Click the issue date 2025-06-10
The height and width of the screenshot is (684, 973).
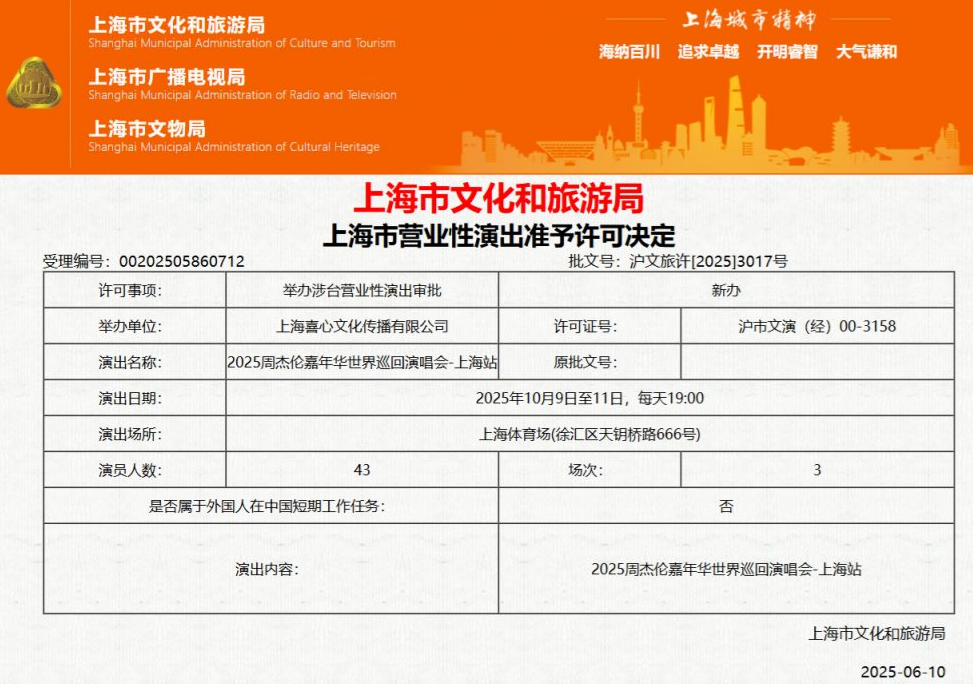(903, 672)
